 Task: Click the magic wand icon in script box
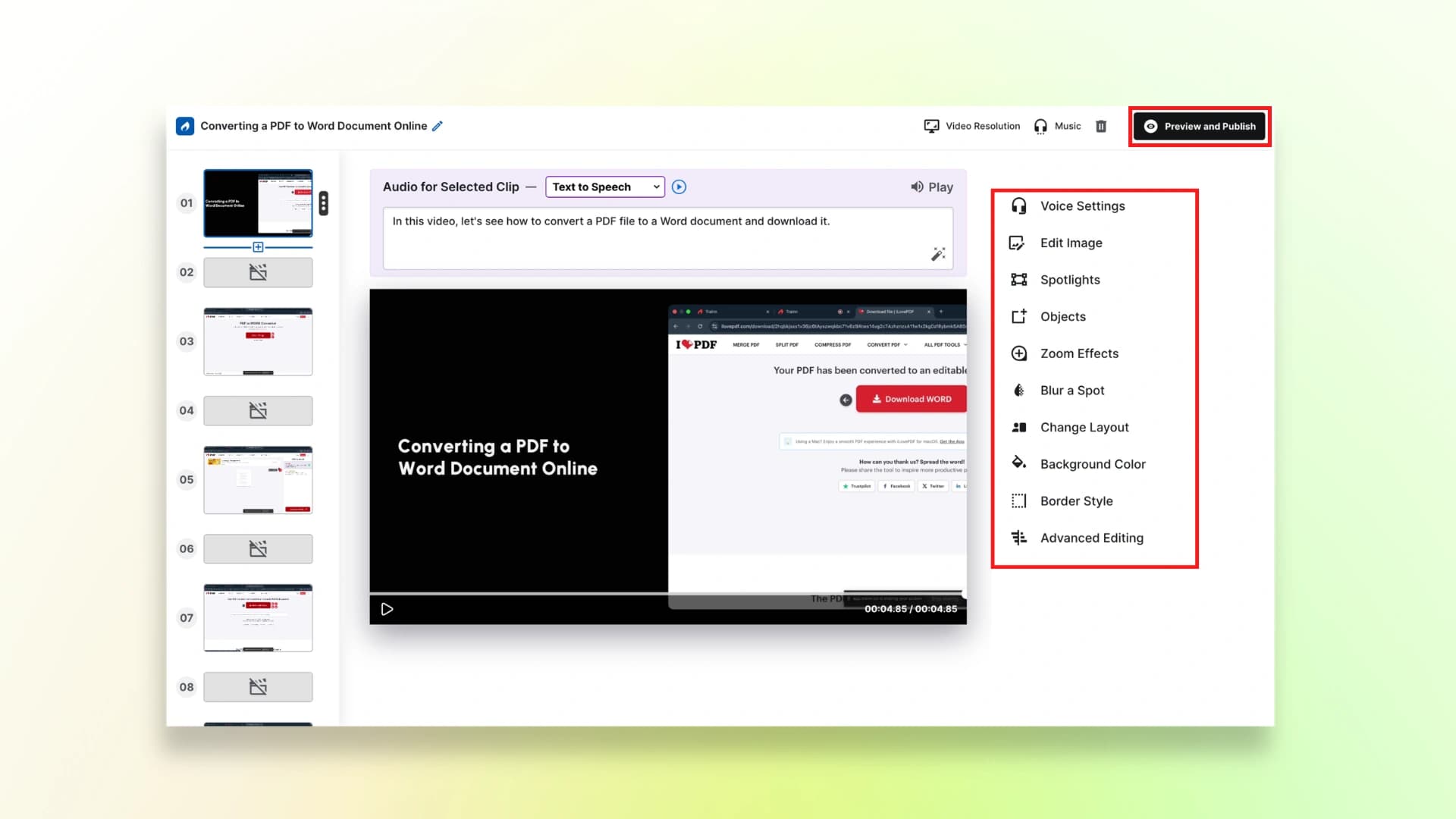pyautogui.click(x=938, y=254)
